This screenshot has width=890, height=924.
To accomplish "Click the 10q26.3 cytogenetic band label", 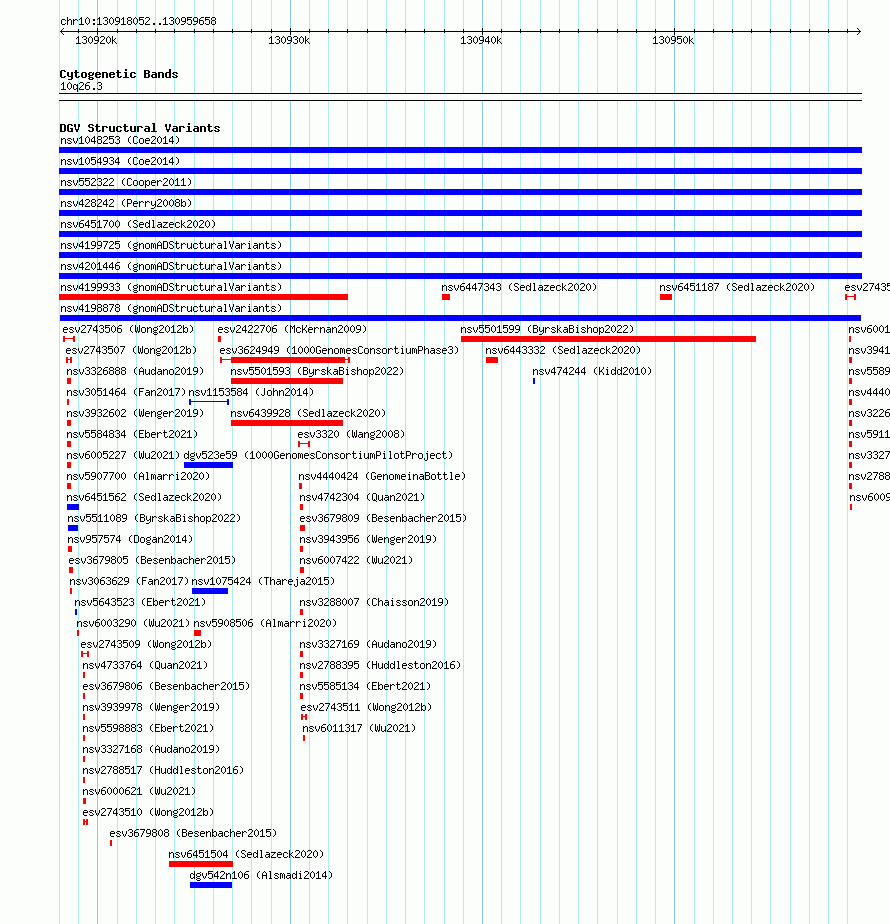I will tap(81, 87).
